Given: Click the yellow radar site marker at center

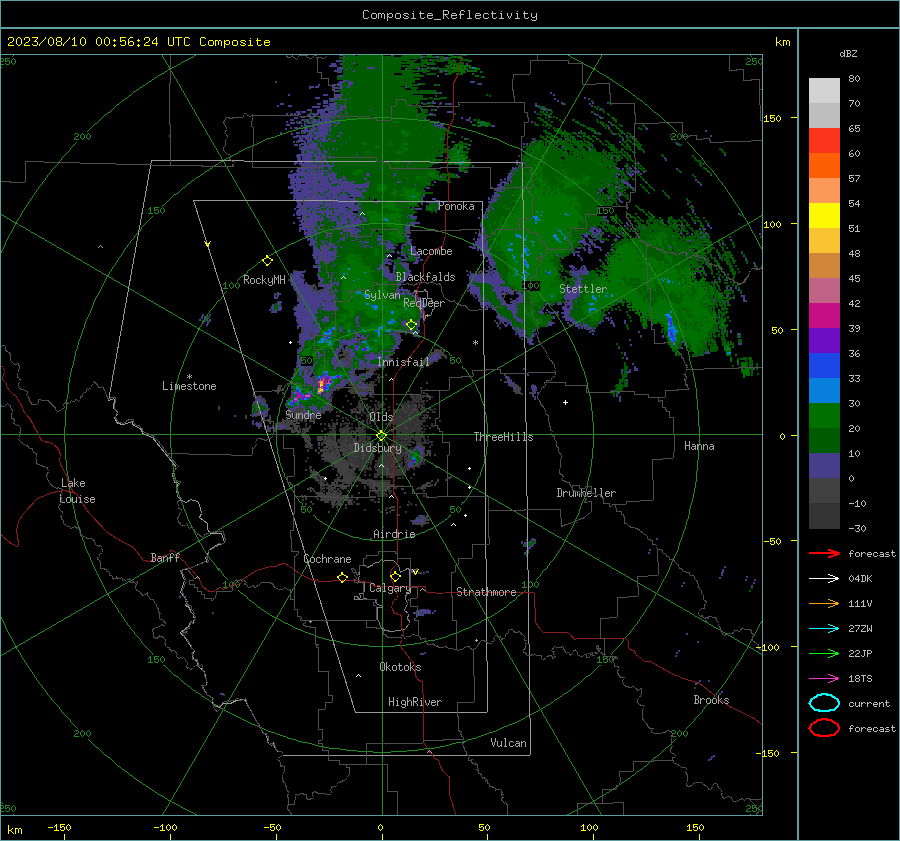Looking at the screenshot, I should pos(381,436).
